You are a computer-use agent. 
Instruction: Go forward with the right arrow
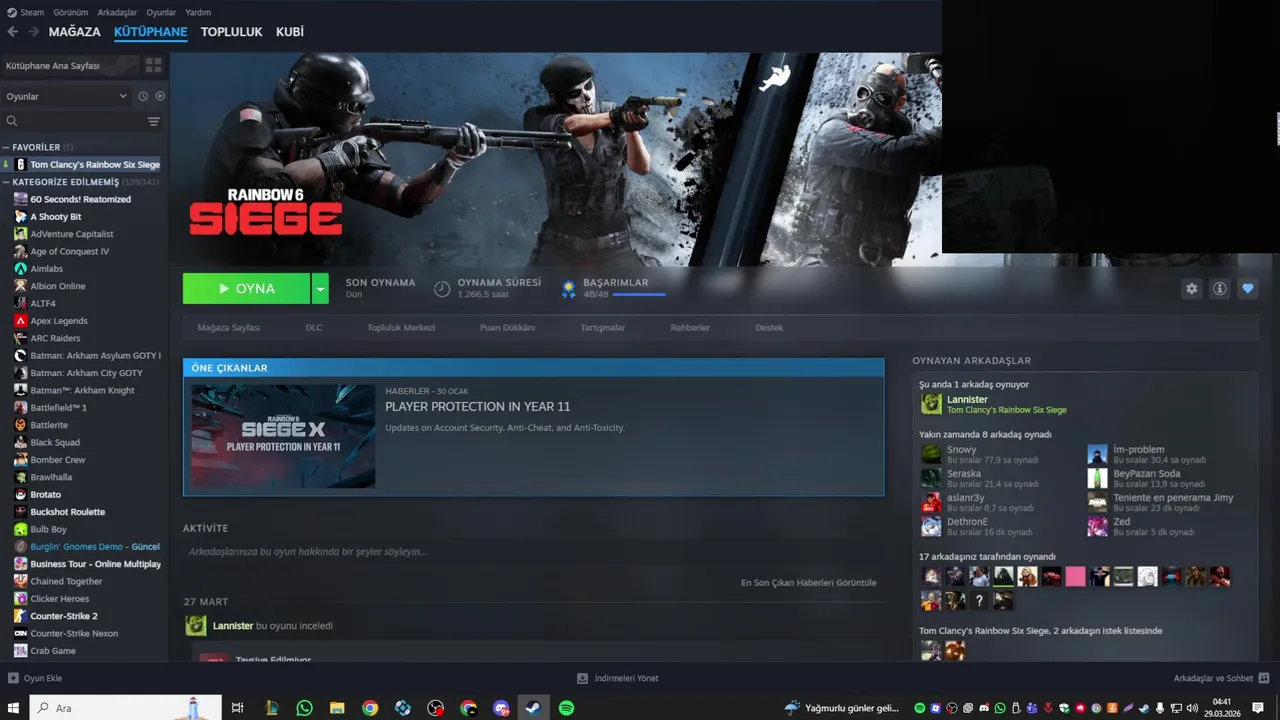[33, 32]
